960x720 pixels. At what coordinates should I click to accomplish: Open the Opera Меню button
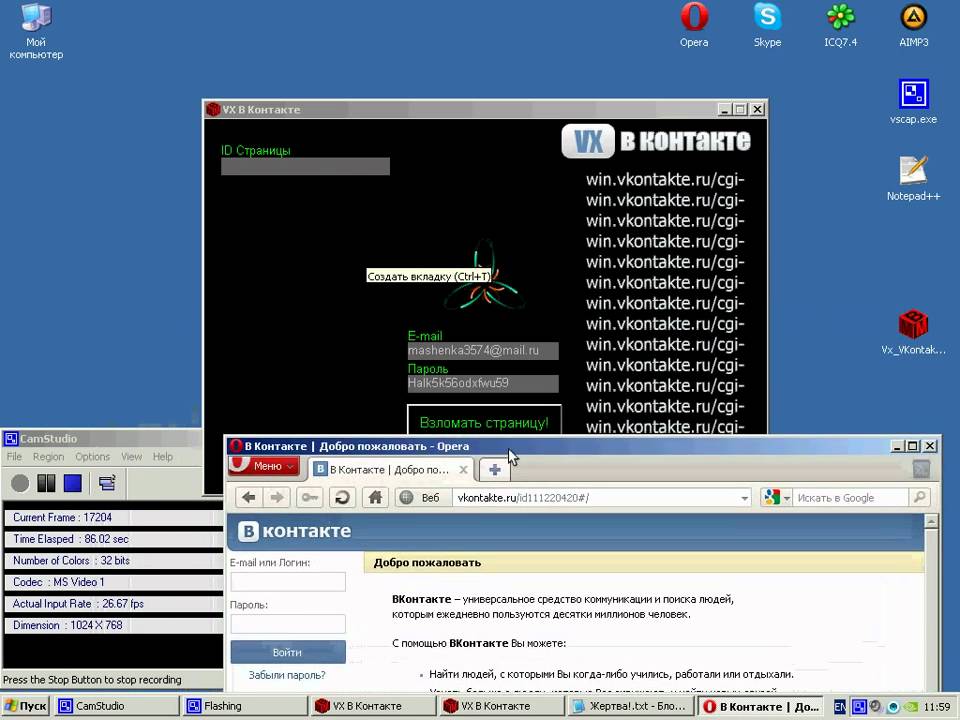264,466
